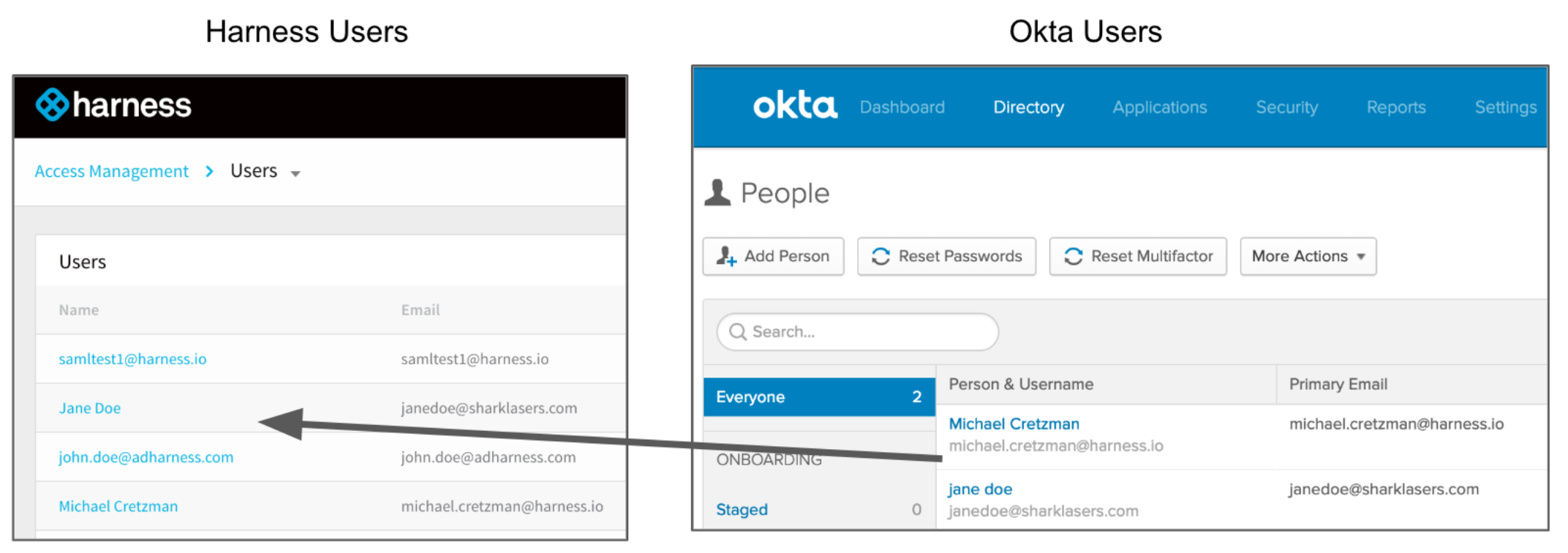Focus the Okta people Search field
The width and height of the screenshot is (1568, 553).
[x=858, y=332]
